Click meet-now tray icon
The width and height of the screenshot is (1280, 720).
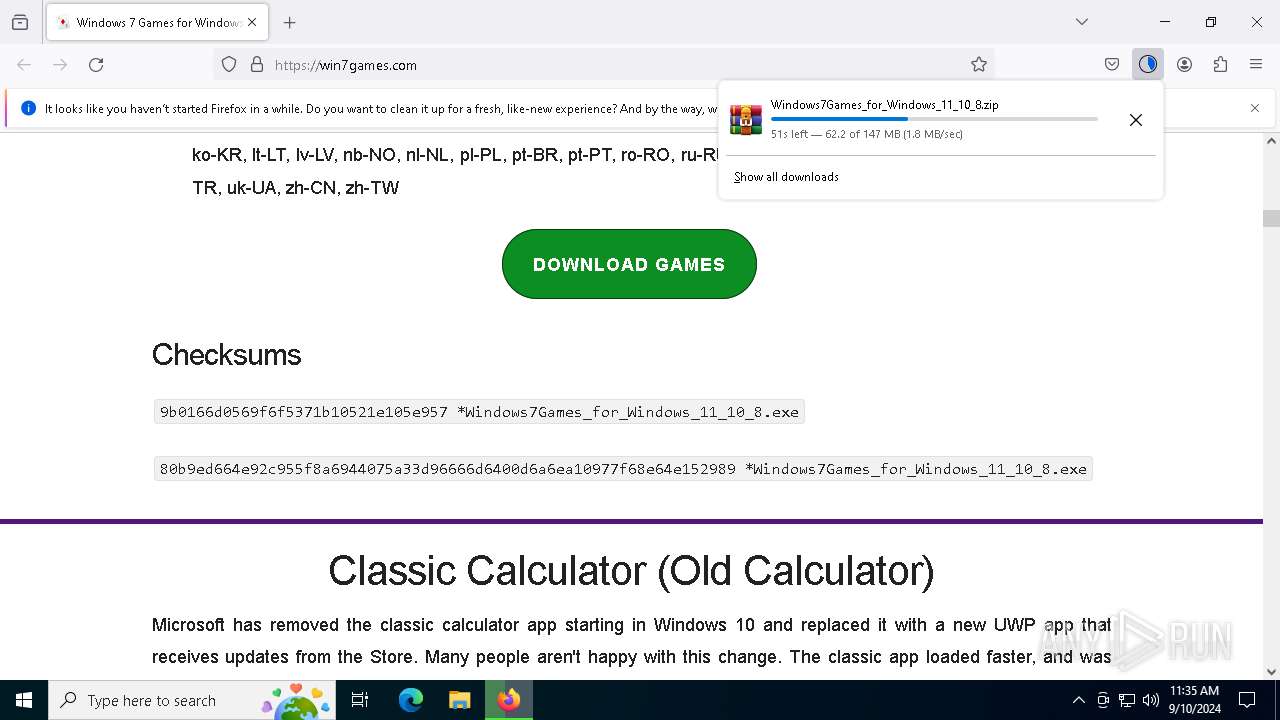pyautogui.click(x=1103, y=700)
